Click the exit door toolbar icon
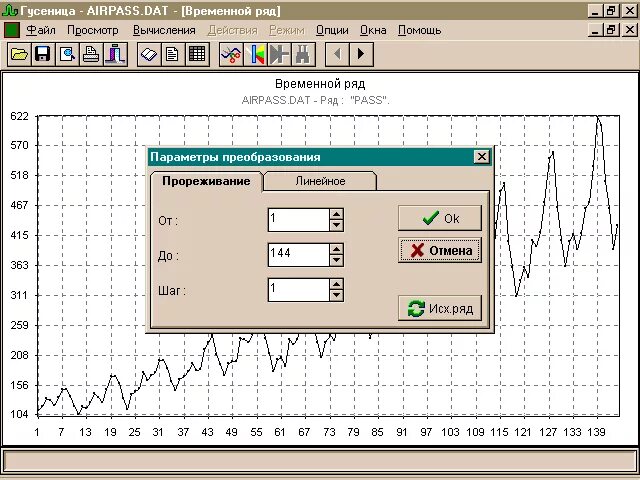Viewport: 640px width, 480px height. point(116,54)
